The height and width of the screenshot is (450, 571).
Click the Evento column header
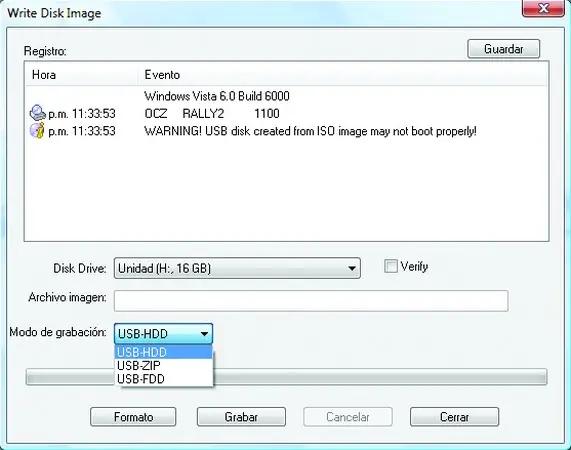pos(342,75)
